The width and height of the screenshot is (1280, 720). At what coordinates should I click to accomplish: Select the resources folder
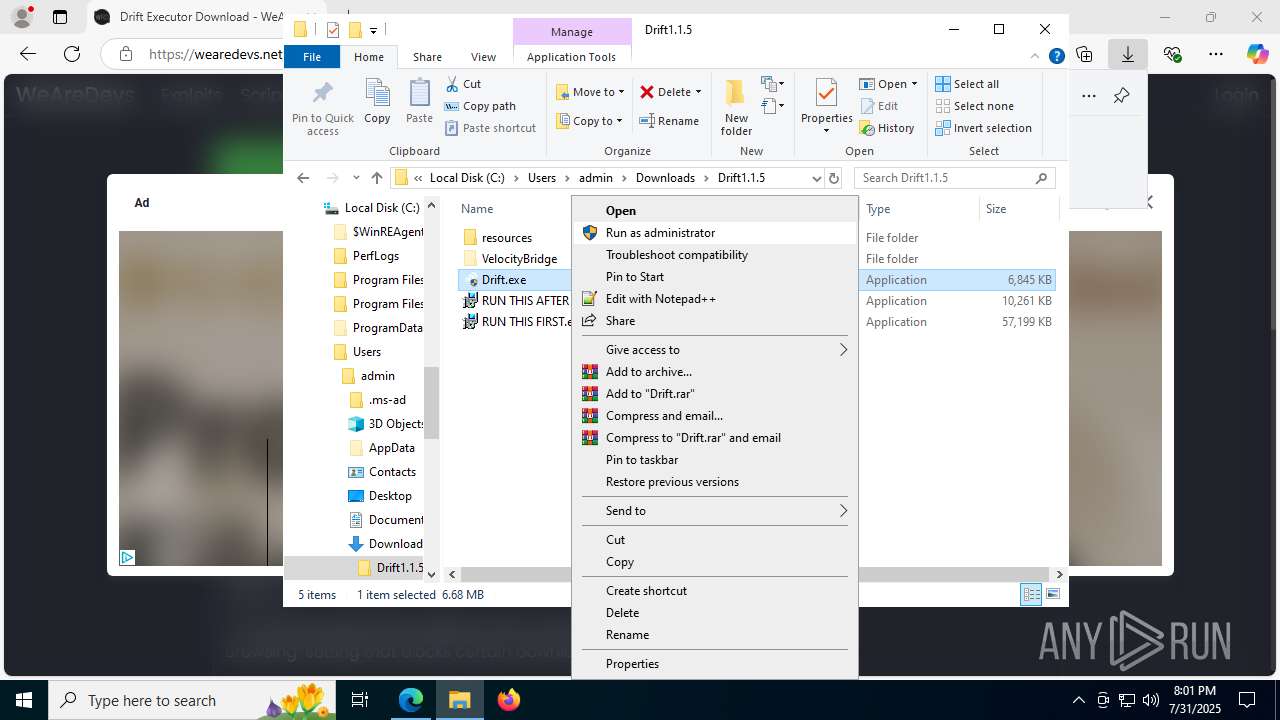(507, 238)
